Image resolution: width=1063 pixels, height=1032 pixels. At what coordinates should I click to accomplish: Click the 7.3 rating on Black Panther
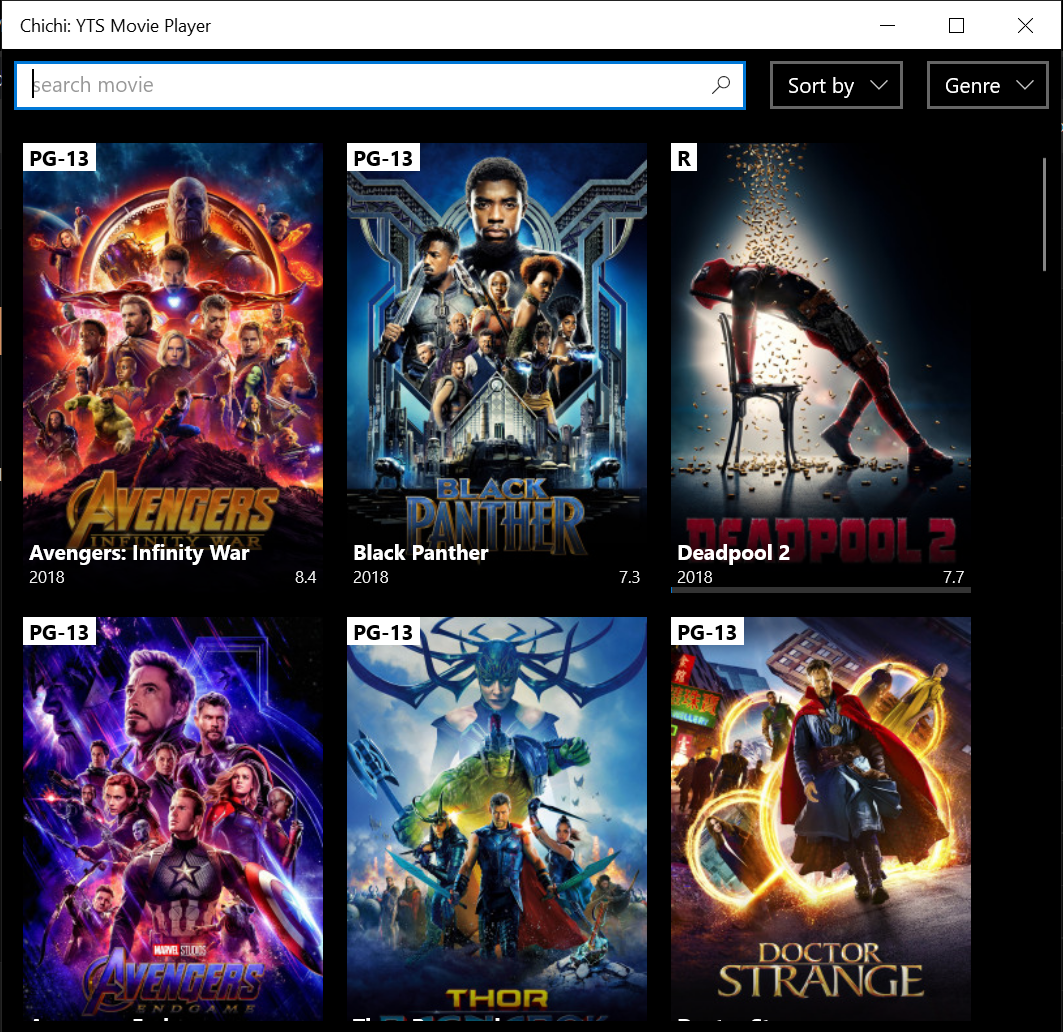pyautogui.click(x=629, y=577)
